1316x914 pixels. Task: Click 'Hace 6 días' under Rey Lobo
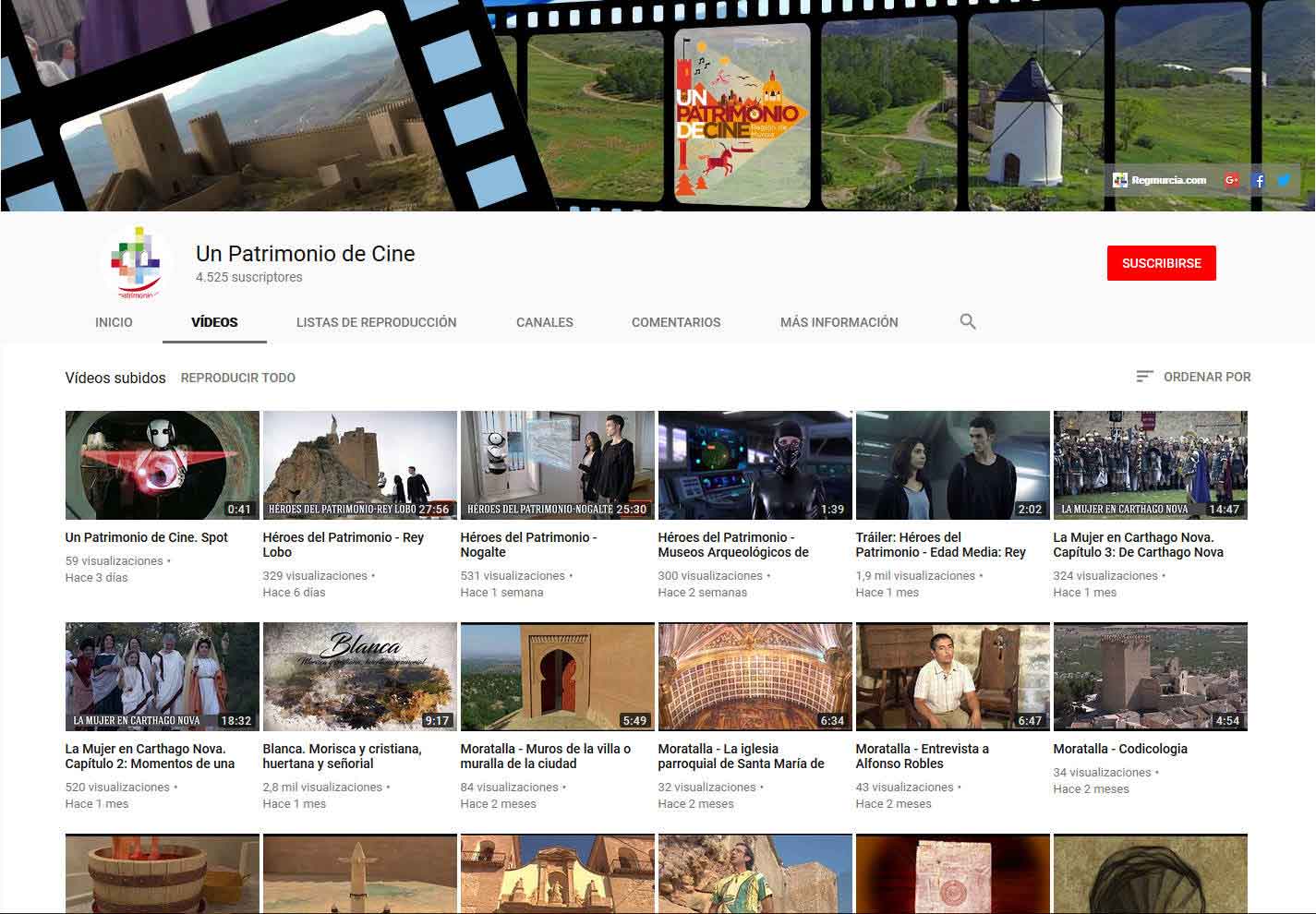pos(295,593)
